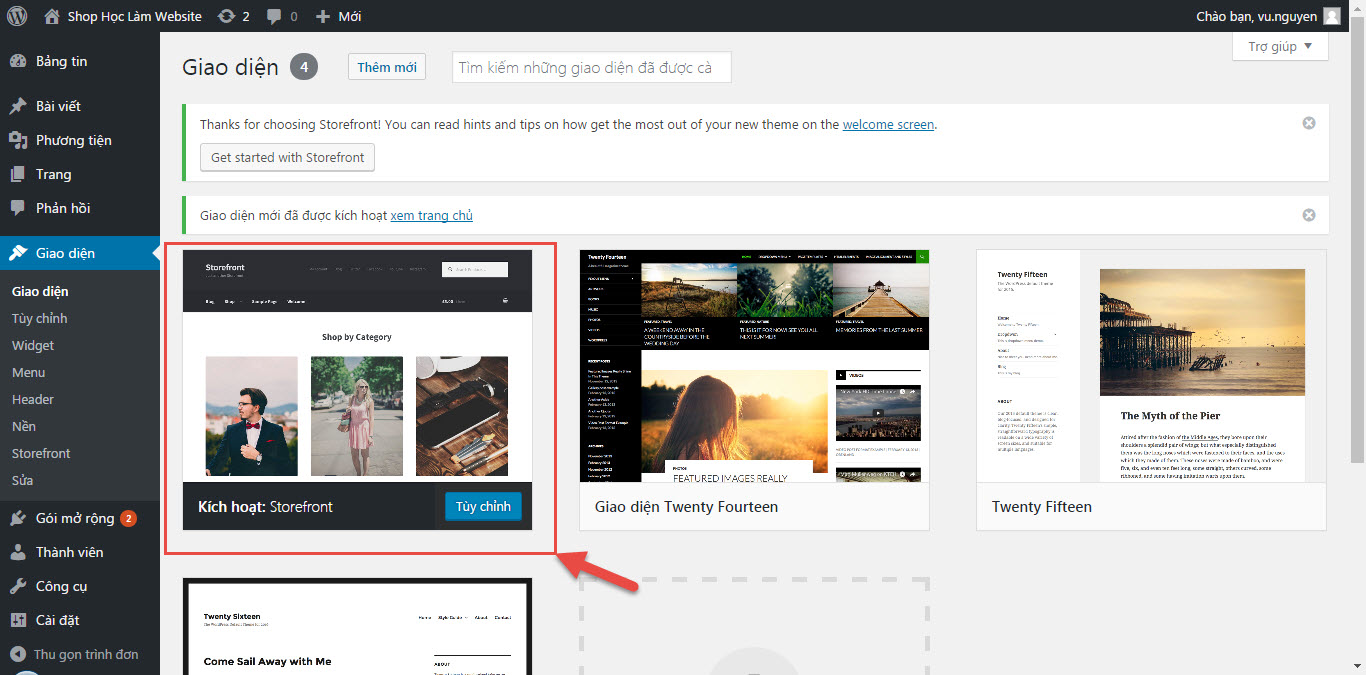Select Widget in Giao diện submenu

pyautogui.click(x=33, y=345)
